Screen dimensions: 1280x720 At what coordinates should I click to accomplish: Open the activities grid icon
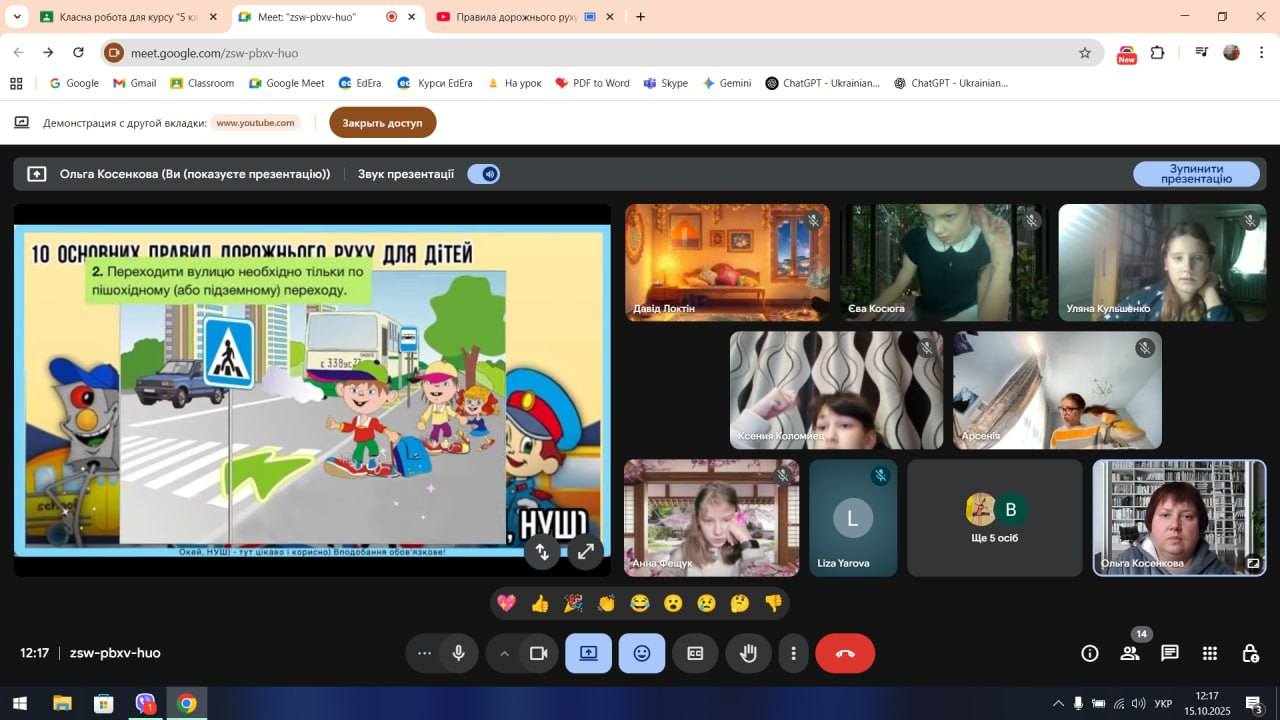pyautogui.click(x=1210, y=654)
